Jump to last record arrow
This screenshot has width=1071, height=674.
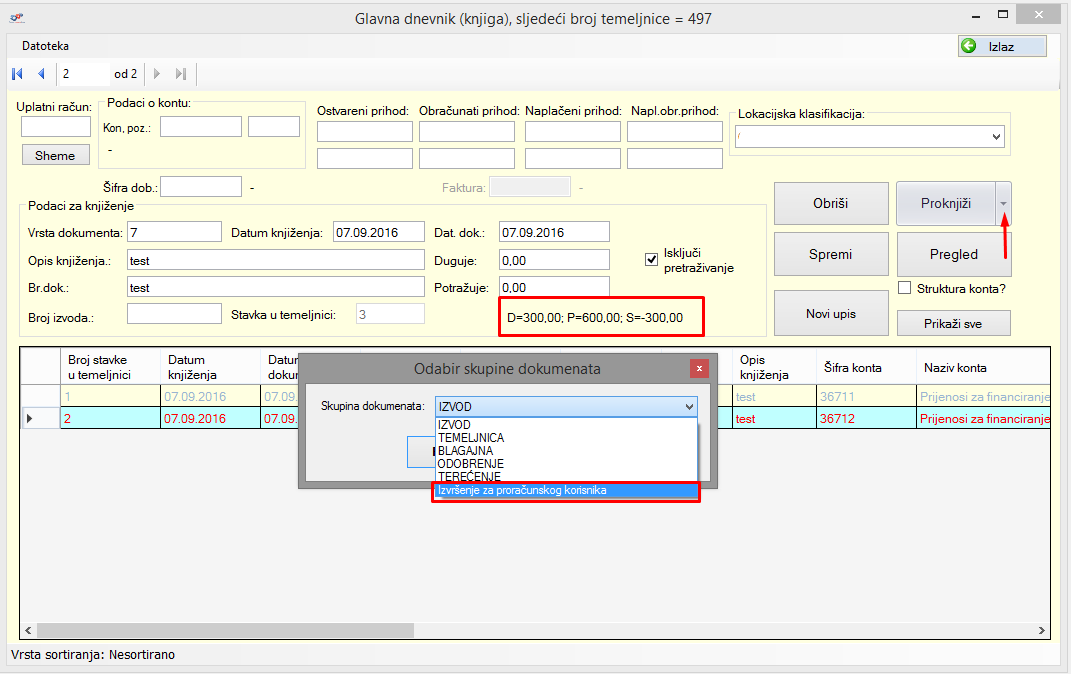pos(181,73)
